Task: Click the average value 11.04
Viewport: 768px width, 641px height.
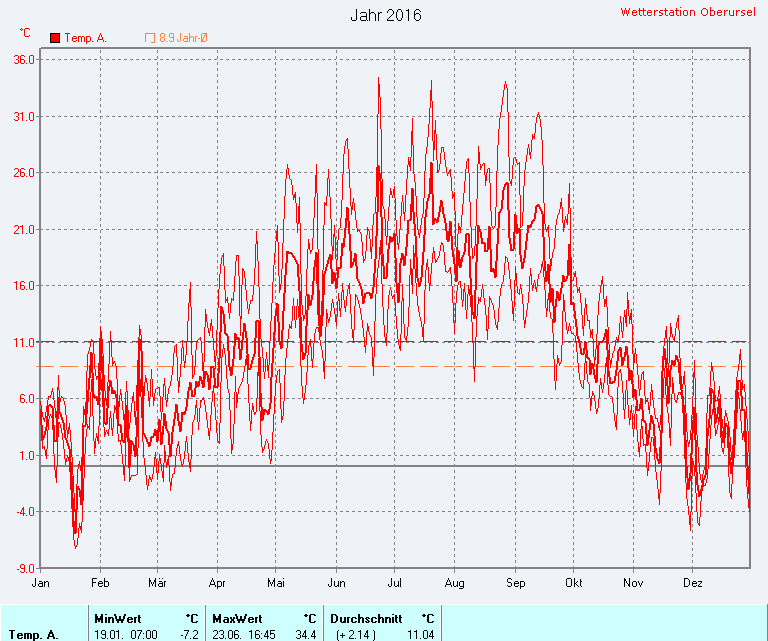Action: (421, 635)
